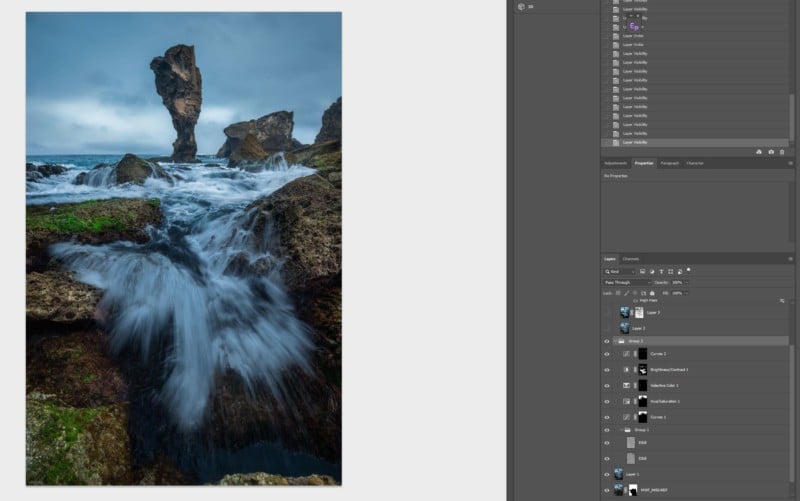Viewport: 800px width, 501px height.
Task: Select the High Pass smart filter entry
Action: click(x=648, y=301)
